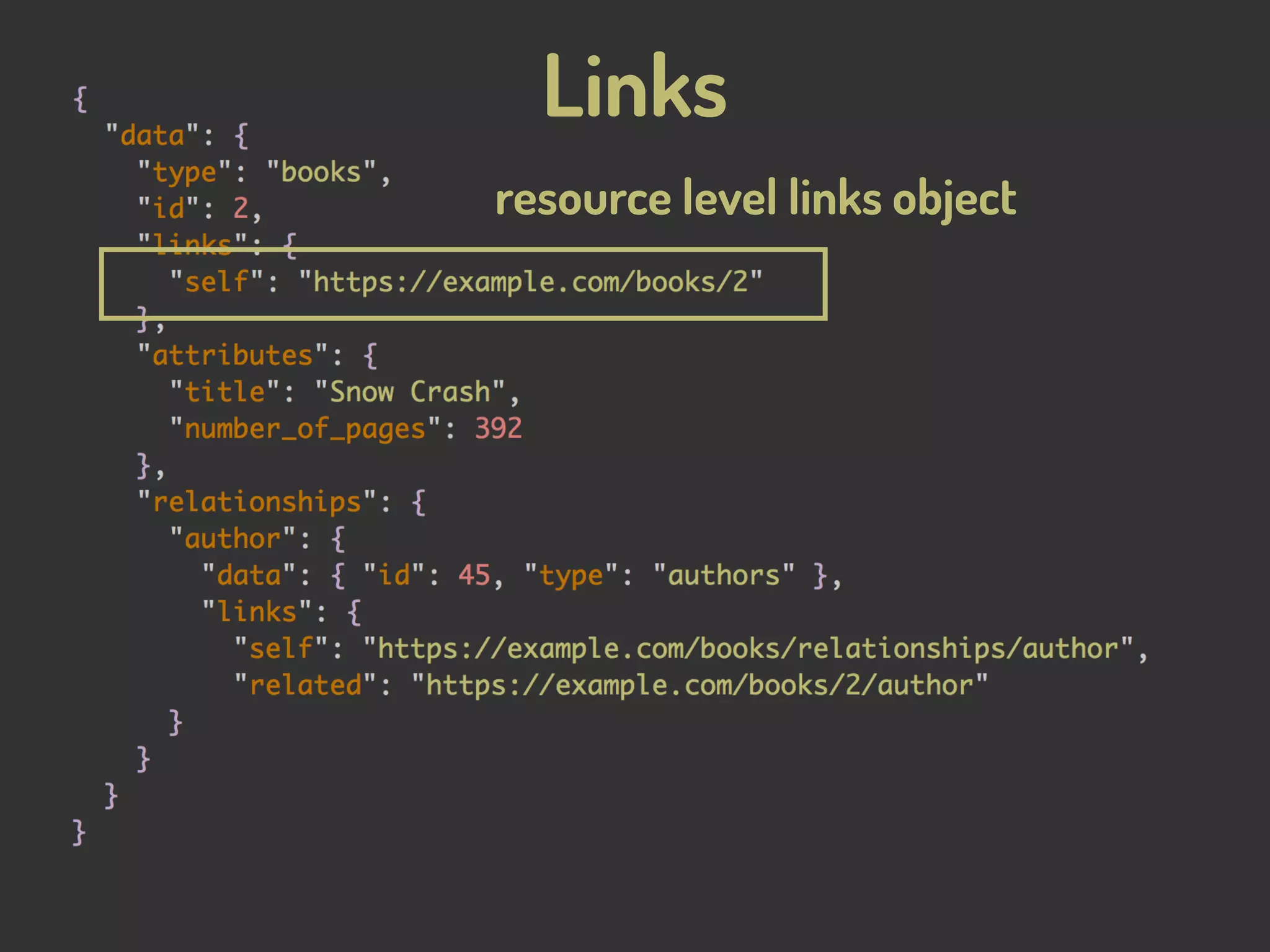Click the "author" key under relationships
The image size is (1270, 952).
233,538
